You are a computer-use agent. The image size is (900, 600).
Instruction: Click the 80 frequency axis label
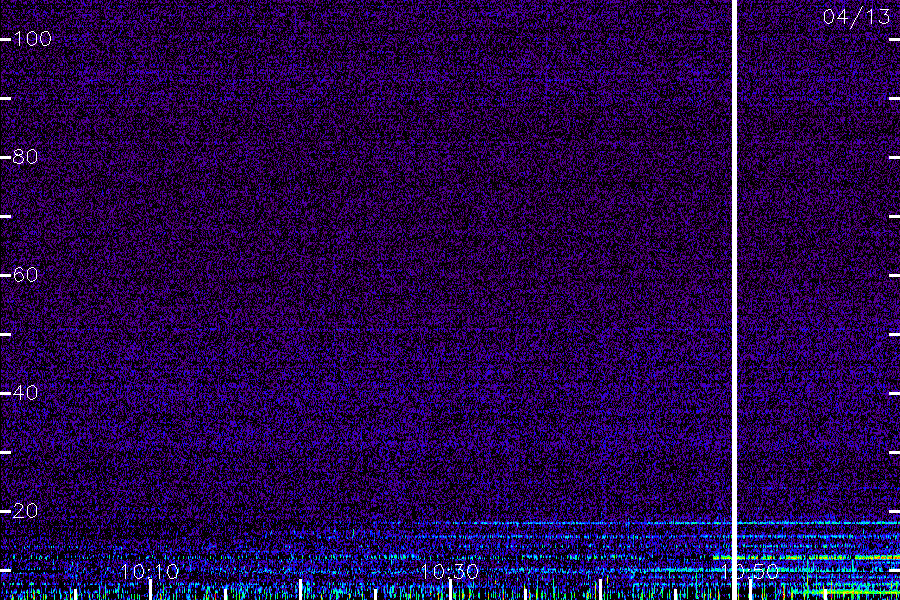point(25,157)
